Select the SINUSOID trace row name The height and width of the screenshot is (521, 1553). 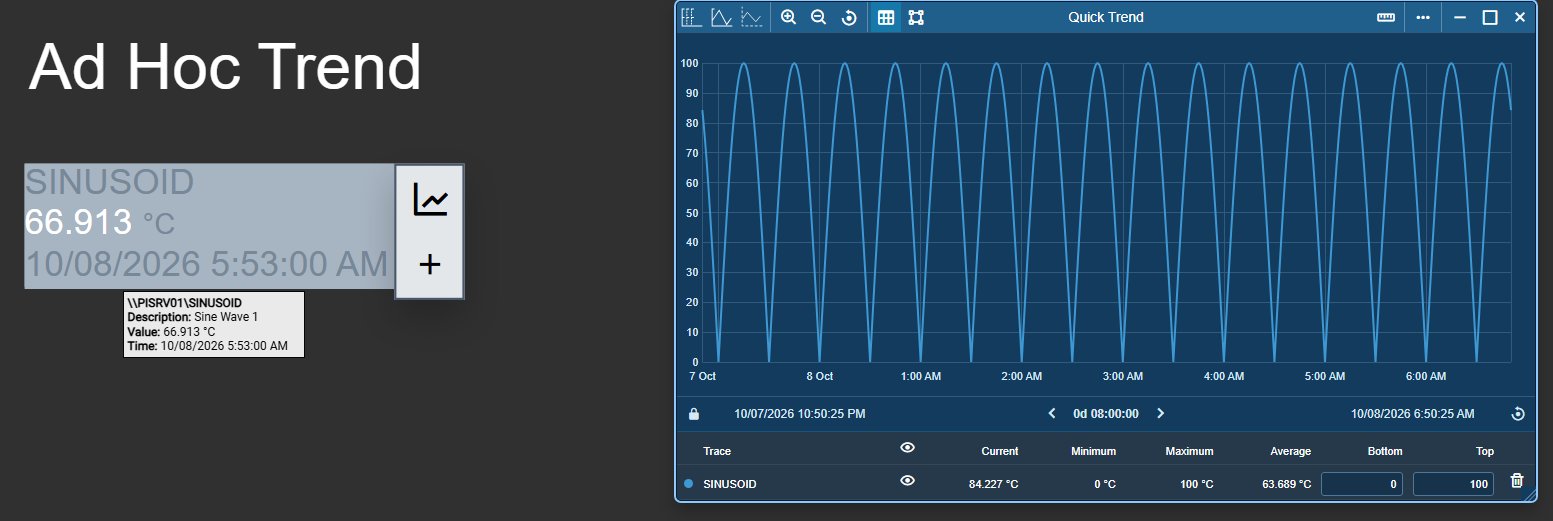[730, 484]
